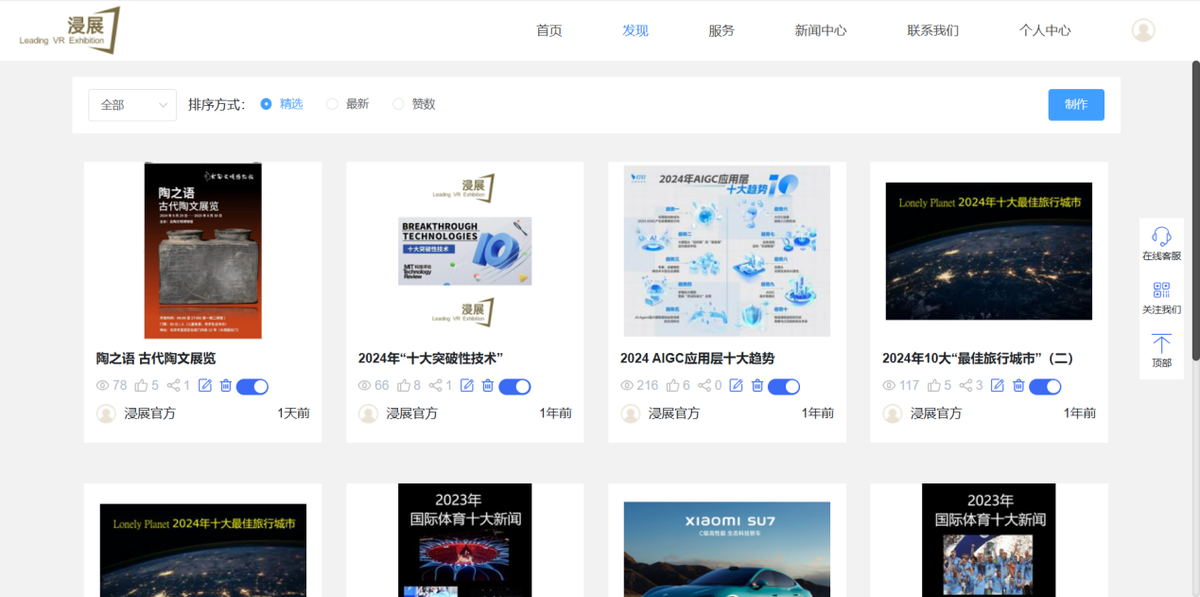The width and height of the screenshot is (1200, 597).
Task: Delete the 2024年10大“最佳旅行城市”（二） card
Action: click(1018, 386)
